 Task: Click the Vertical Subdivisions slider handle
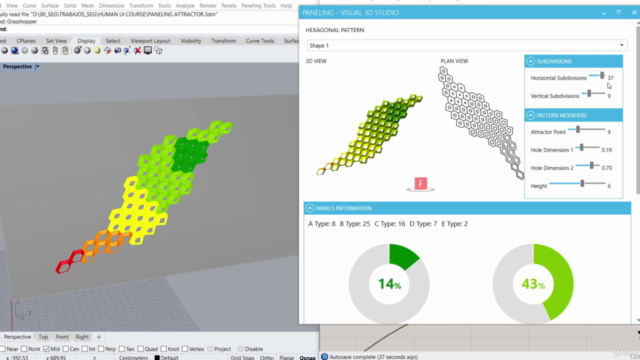(x=589, y=93)
